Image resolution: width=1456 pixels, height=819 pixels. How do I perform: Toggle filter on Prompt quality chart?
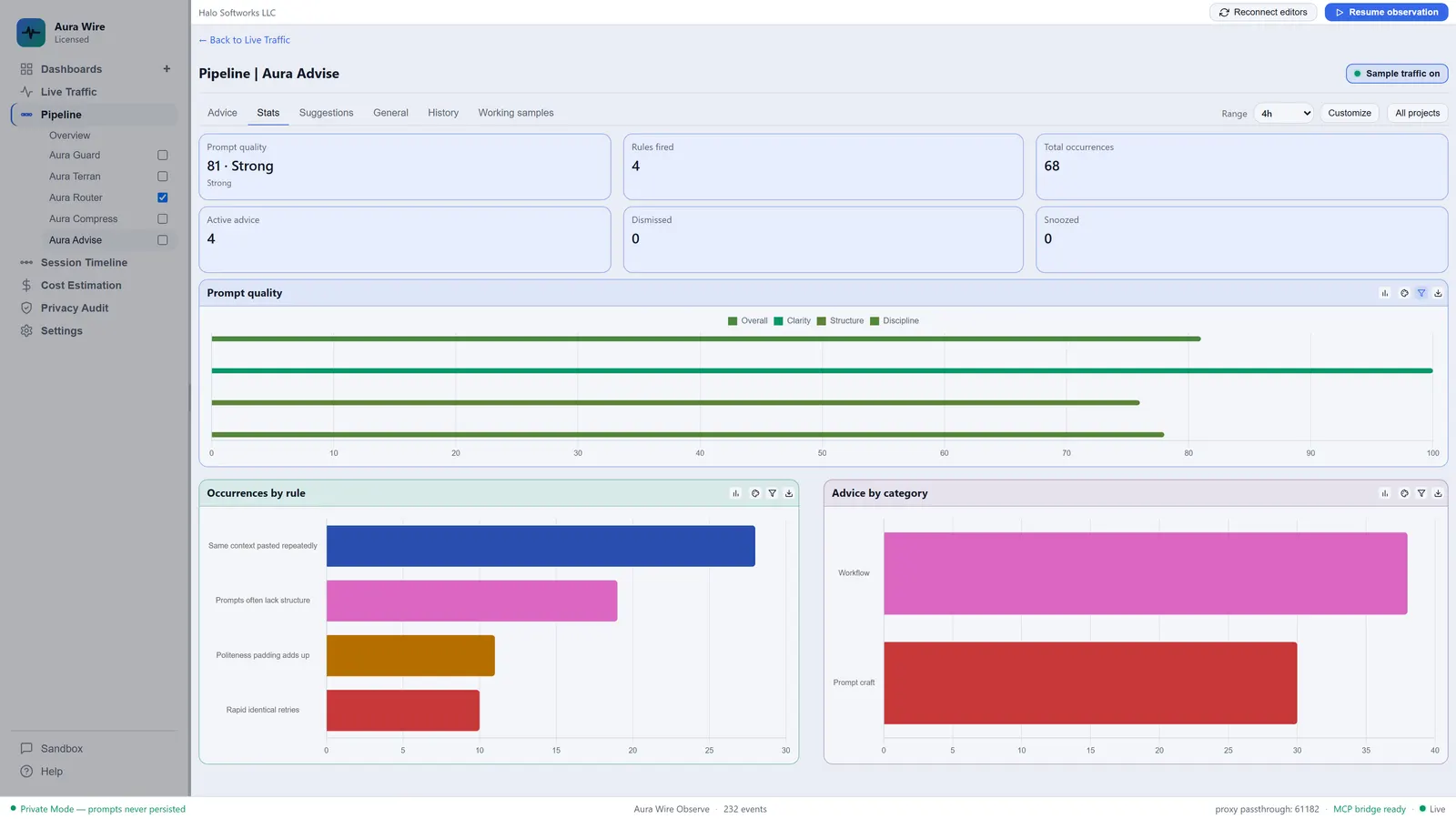tap(1421, 293)
